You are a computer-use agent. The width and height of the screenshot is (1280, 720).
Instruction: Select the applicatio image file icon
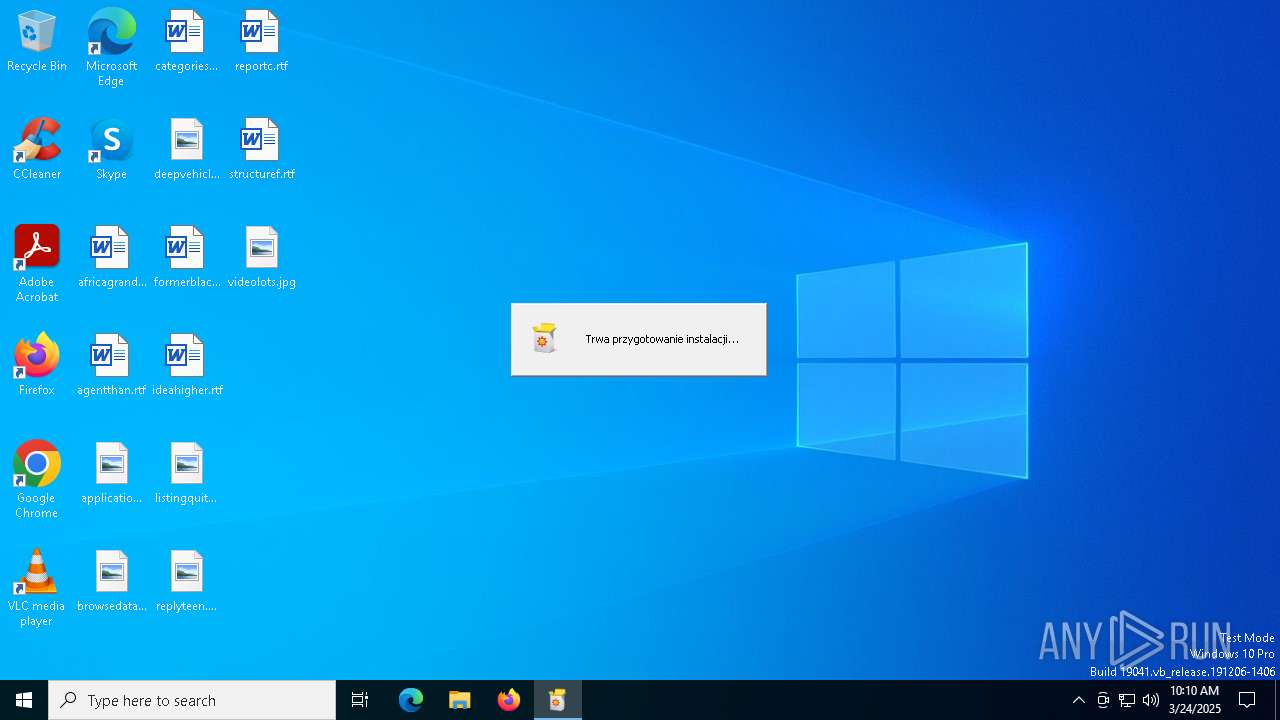tap(111, 473)
